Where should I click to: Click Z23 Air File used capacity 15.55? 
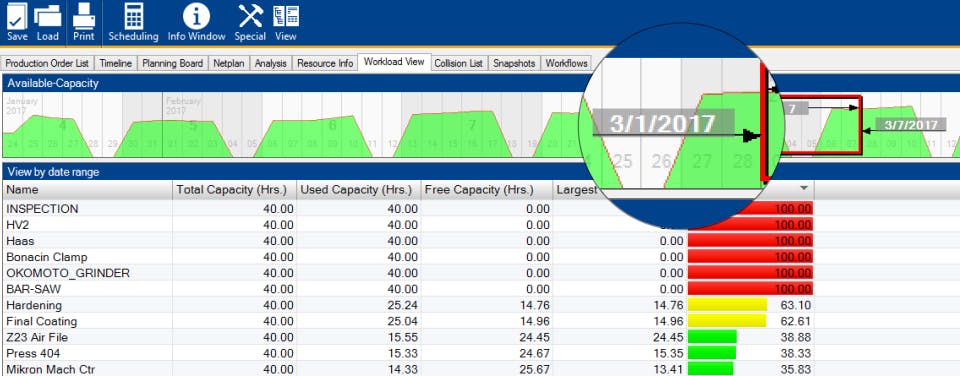(x=402, y=337)
